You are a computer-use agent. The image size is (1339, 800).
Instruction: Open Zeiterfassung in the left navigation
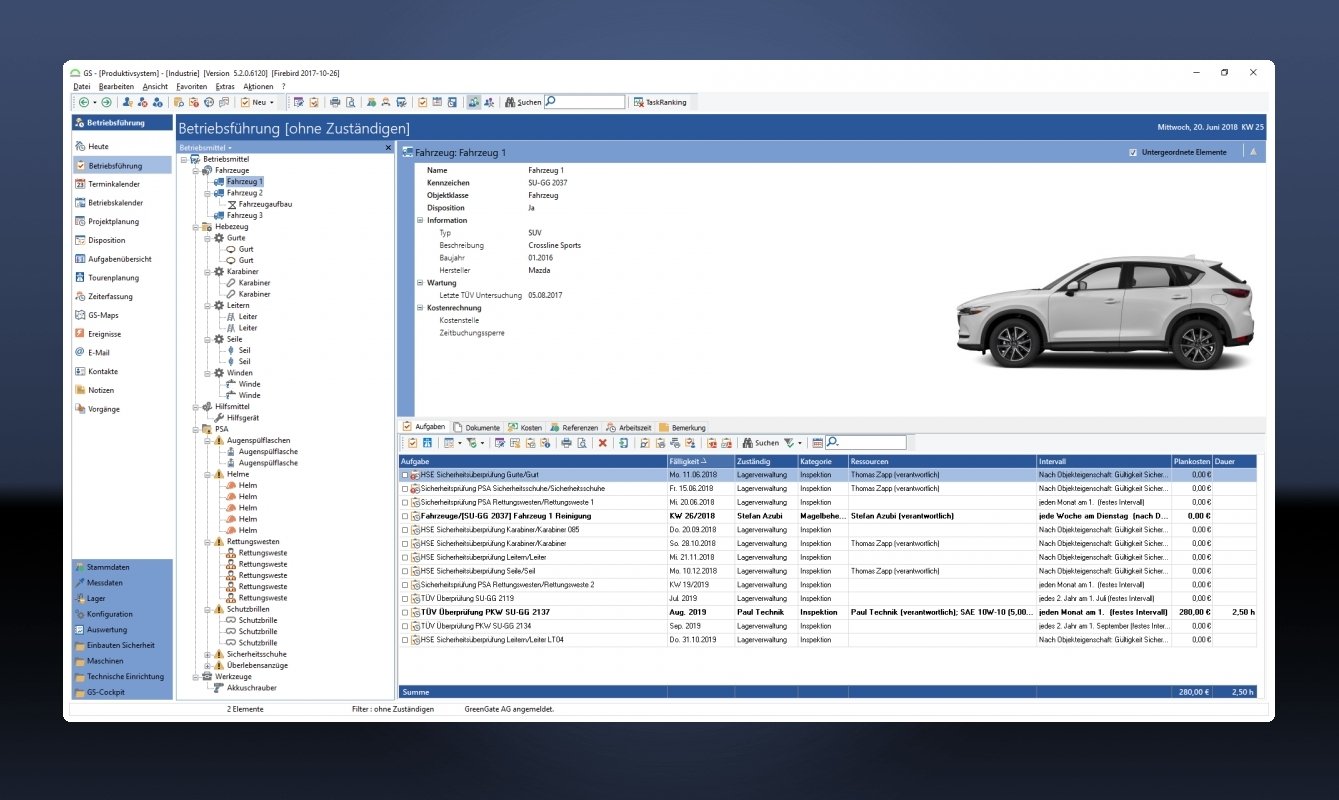110,296
